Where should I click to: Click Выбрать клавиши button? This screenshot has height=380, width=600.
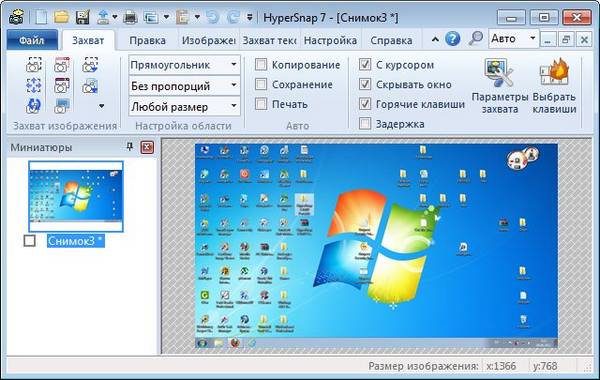[554, 86]
